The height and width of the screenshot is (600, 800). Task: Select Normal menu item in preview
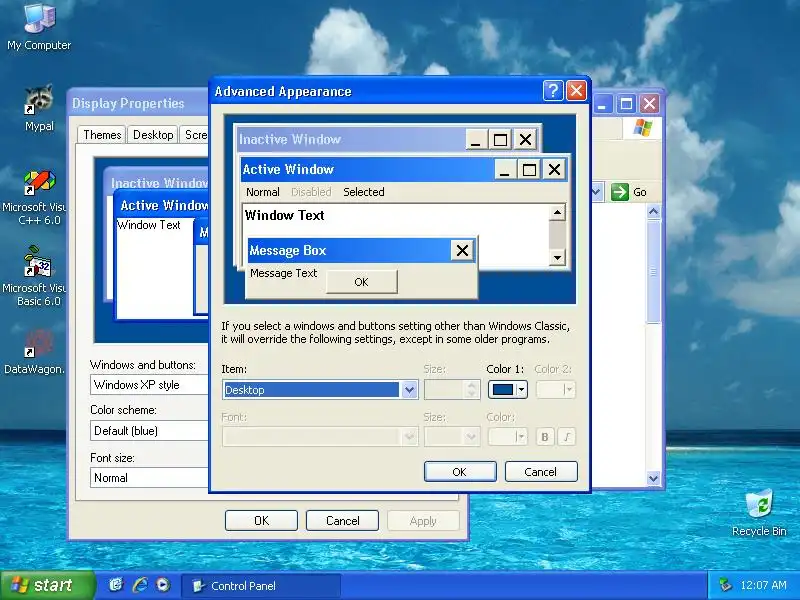point(263,192)
